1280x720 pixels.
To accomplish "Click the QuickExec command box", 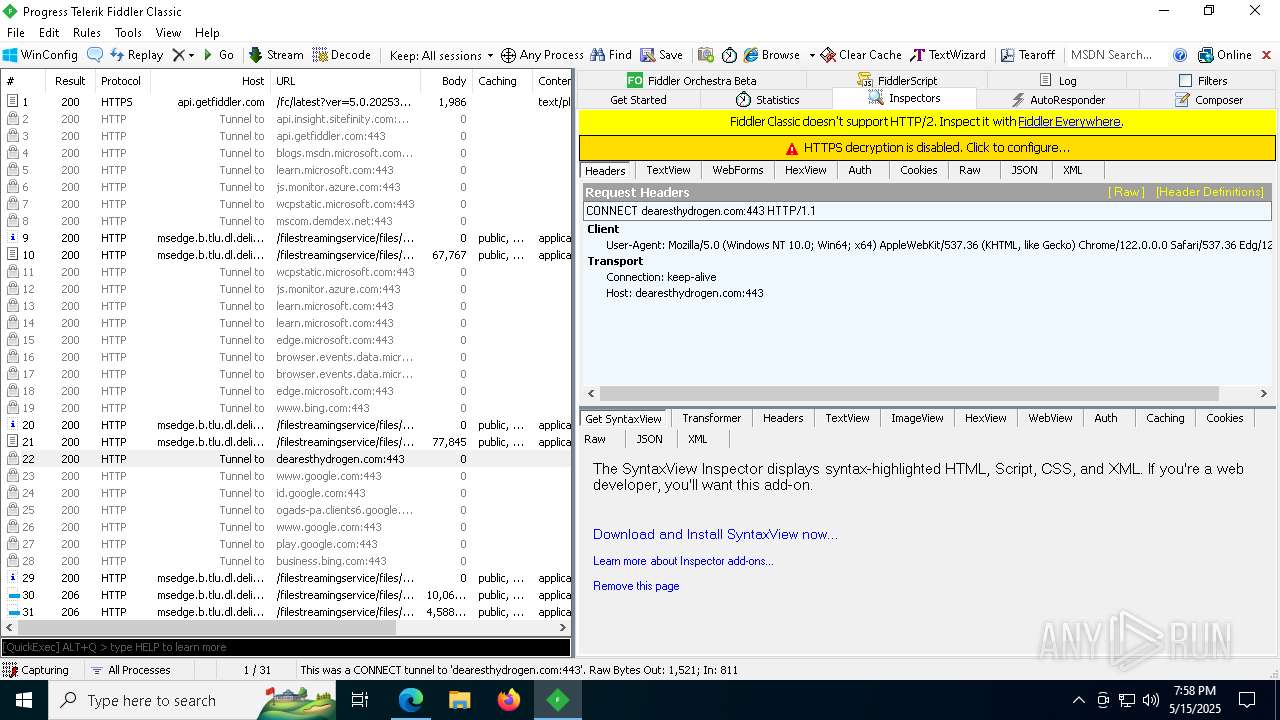I will click(286, 647).
